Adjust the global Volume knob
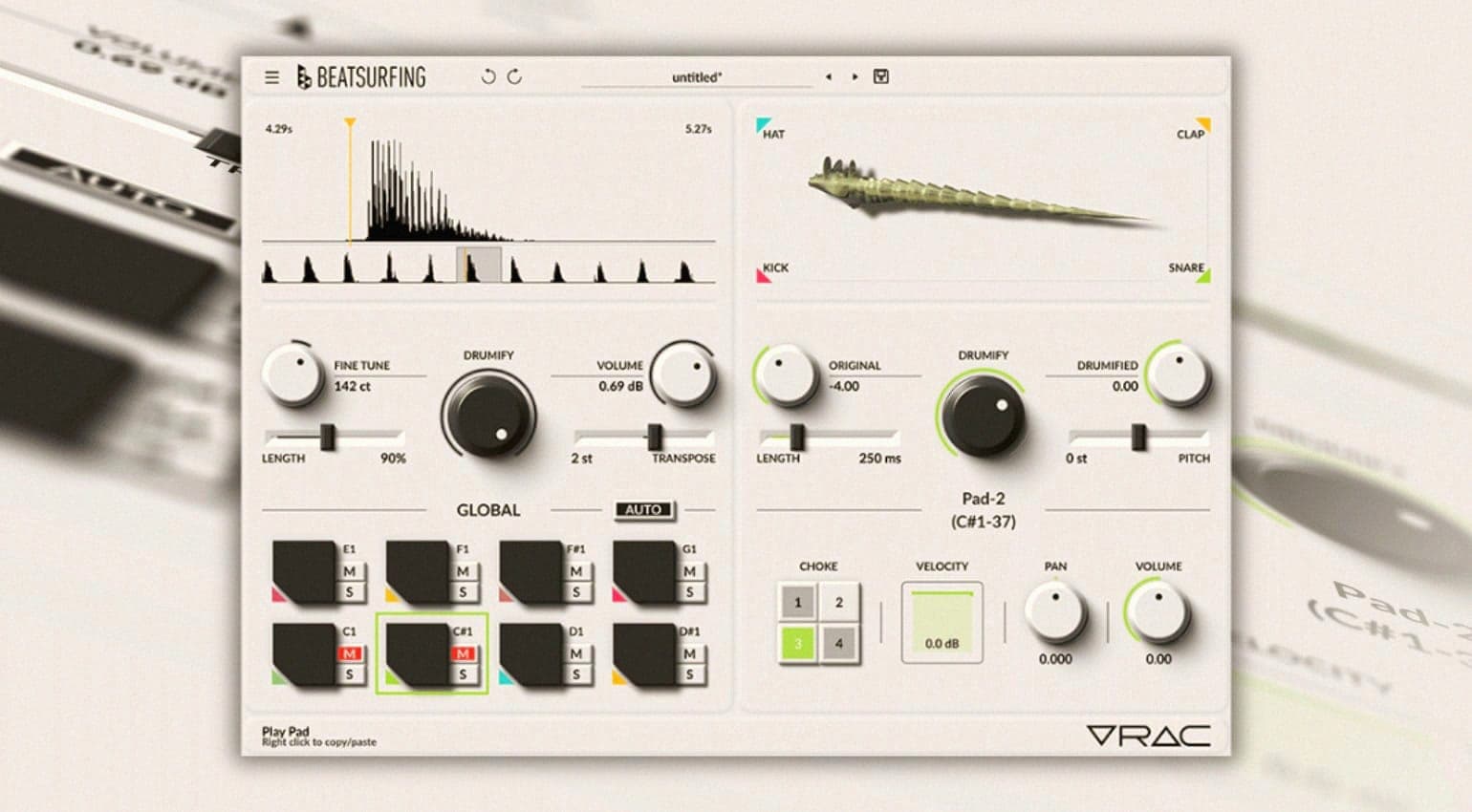1472x812 pixels. pyautogui.click(x=683, y=374)
